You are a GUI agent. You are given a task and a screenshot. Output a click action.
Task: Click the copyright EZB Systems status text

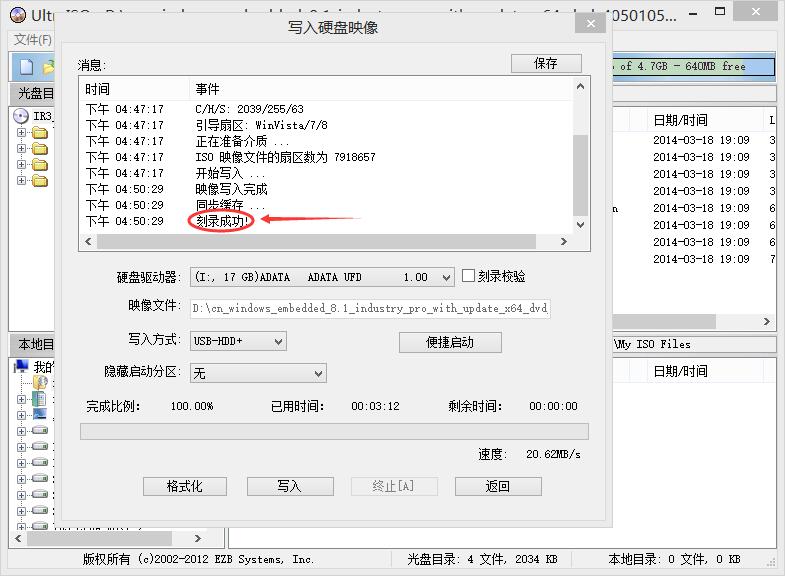tap(199, 559)
